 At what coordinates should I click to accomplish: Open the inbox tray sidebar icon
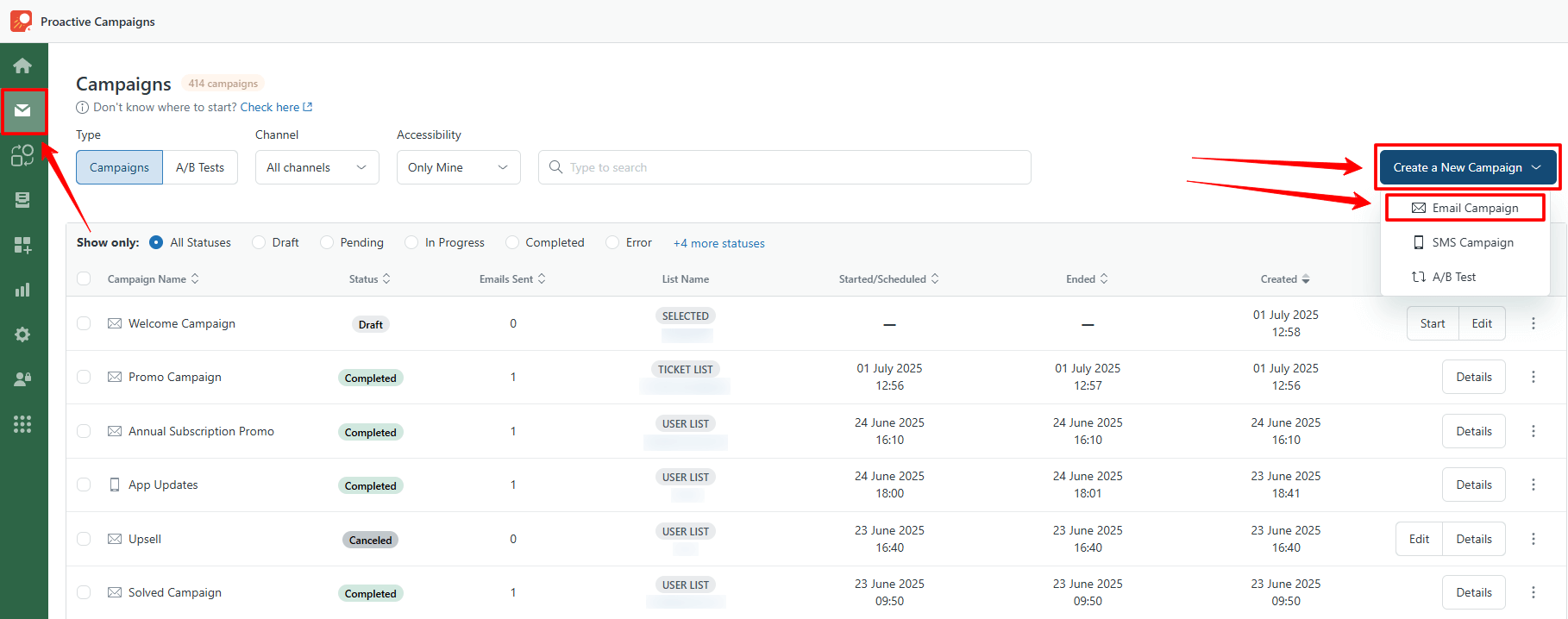22,200
